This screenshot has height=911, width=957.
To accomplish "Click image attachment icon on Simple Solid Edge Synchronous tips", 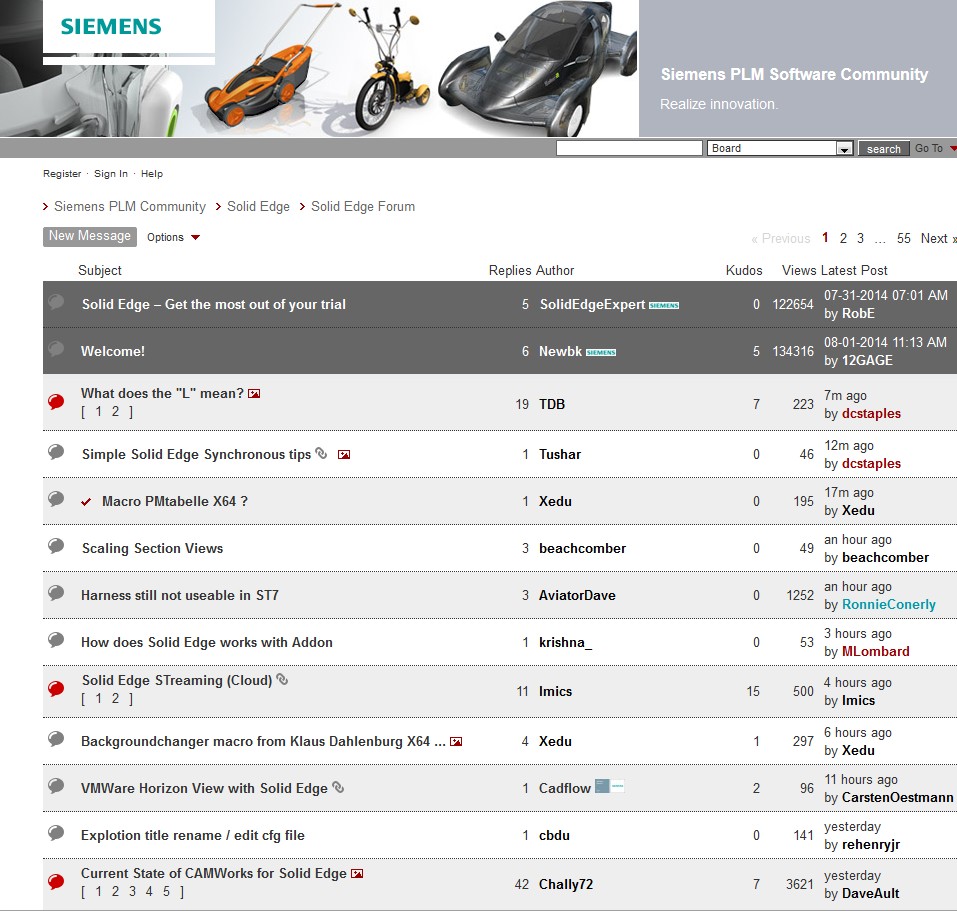I will [x=344, y=454].
